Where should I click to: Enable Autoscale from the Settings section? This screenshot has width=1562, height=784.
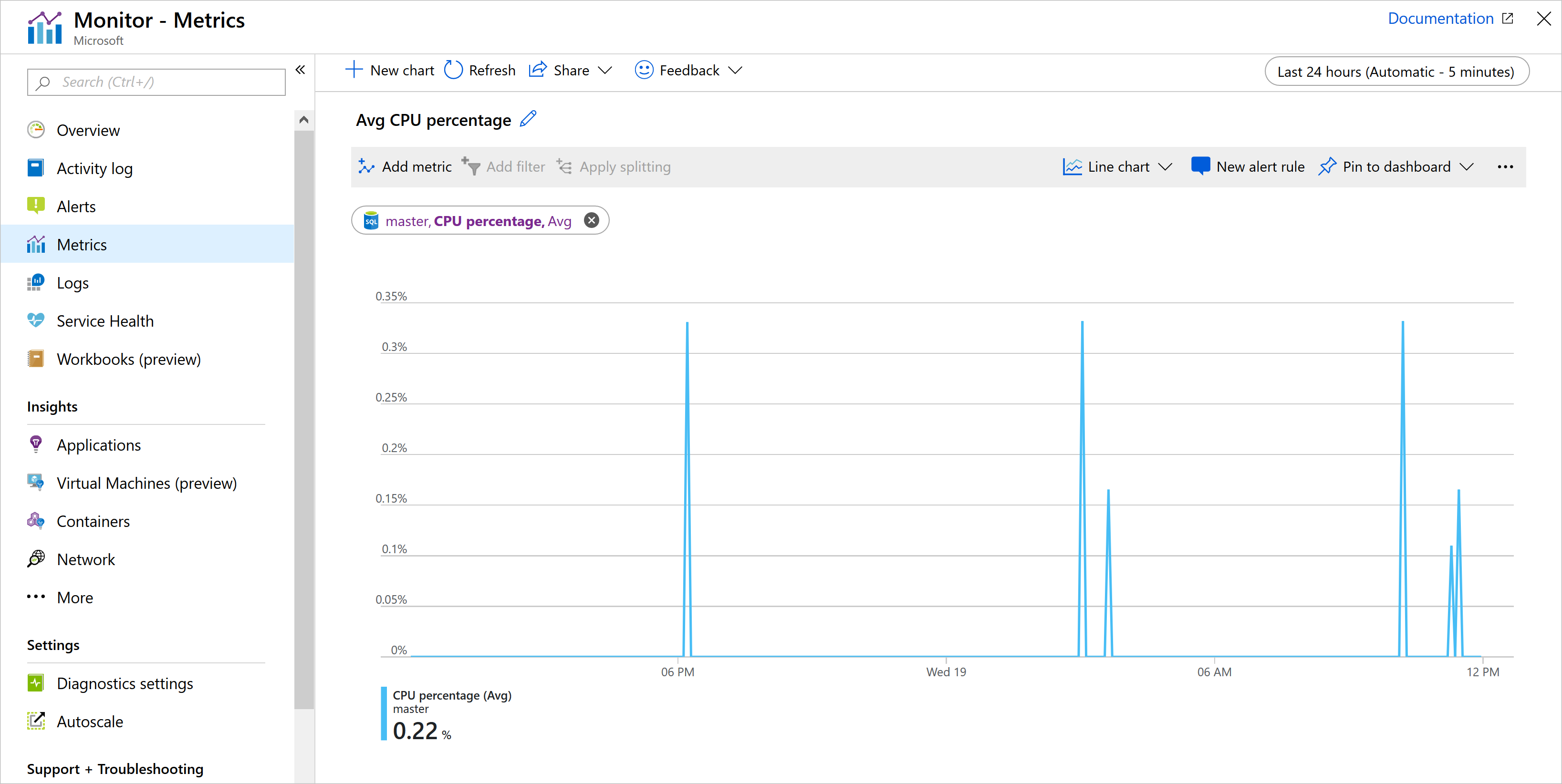pyautogui.click(x=92, y=722)
